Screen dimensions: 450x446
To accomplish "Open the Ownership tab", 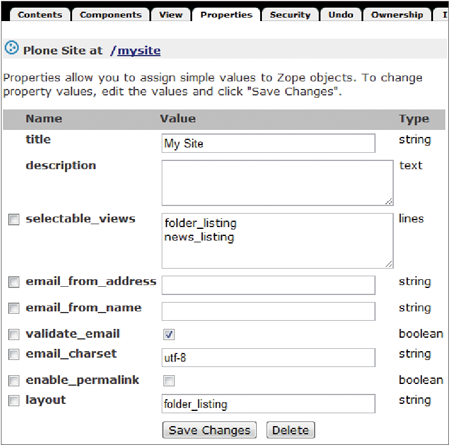I will coord(397,15).
